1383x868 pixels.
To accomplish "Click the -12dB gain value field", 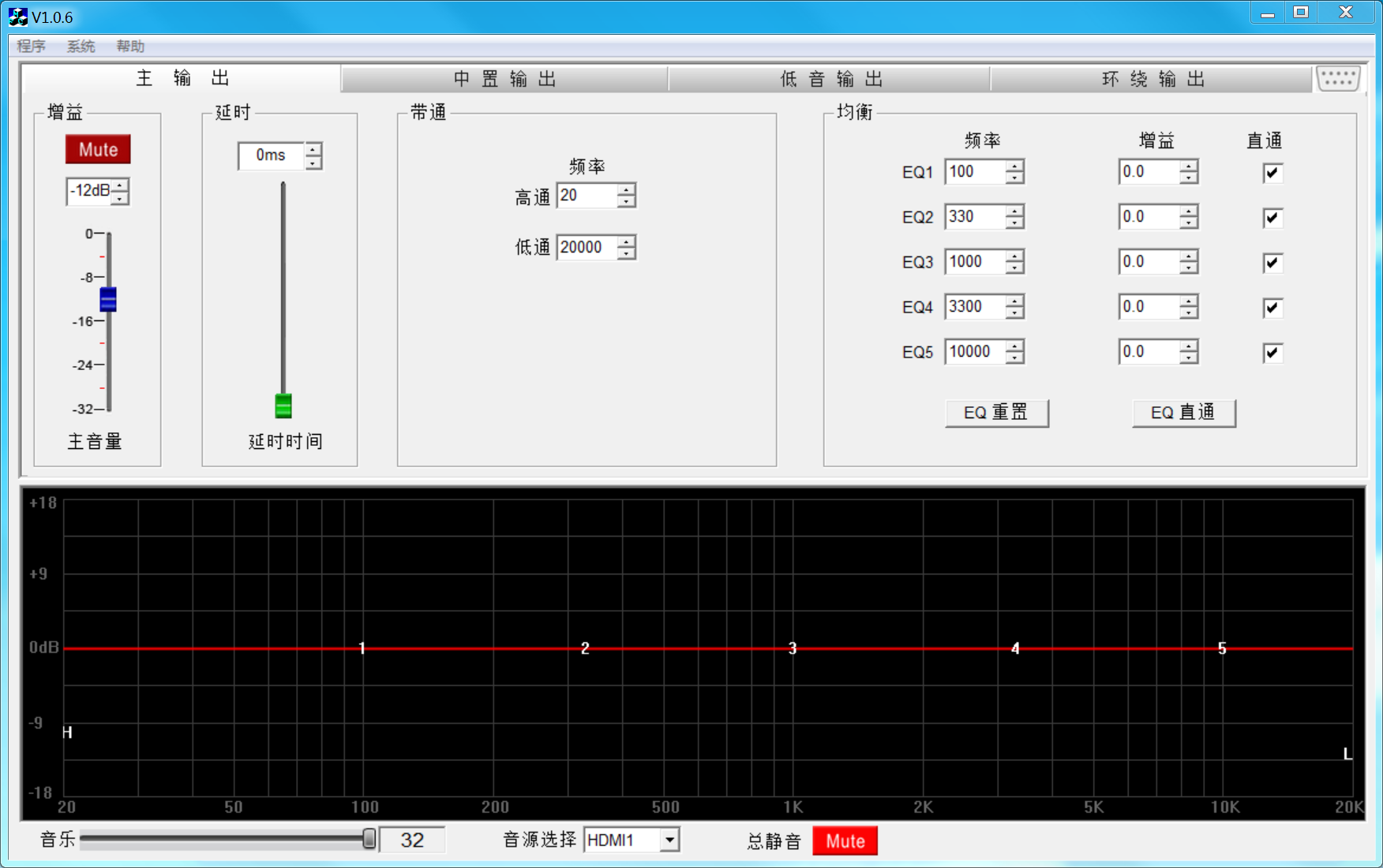I will tap(89, 191).
